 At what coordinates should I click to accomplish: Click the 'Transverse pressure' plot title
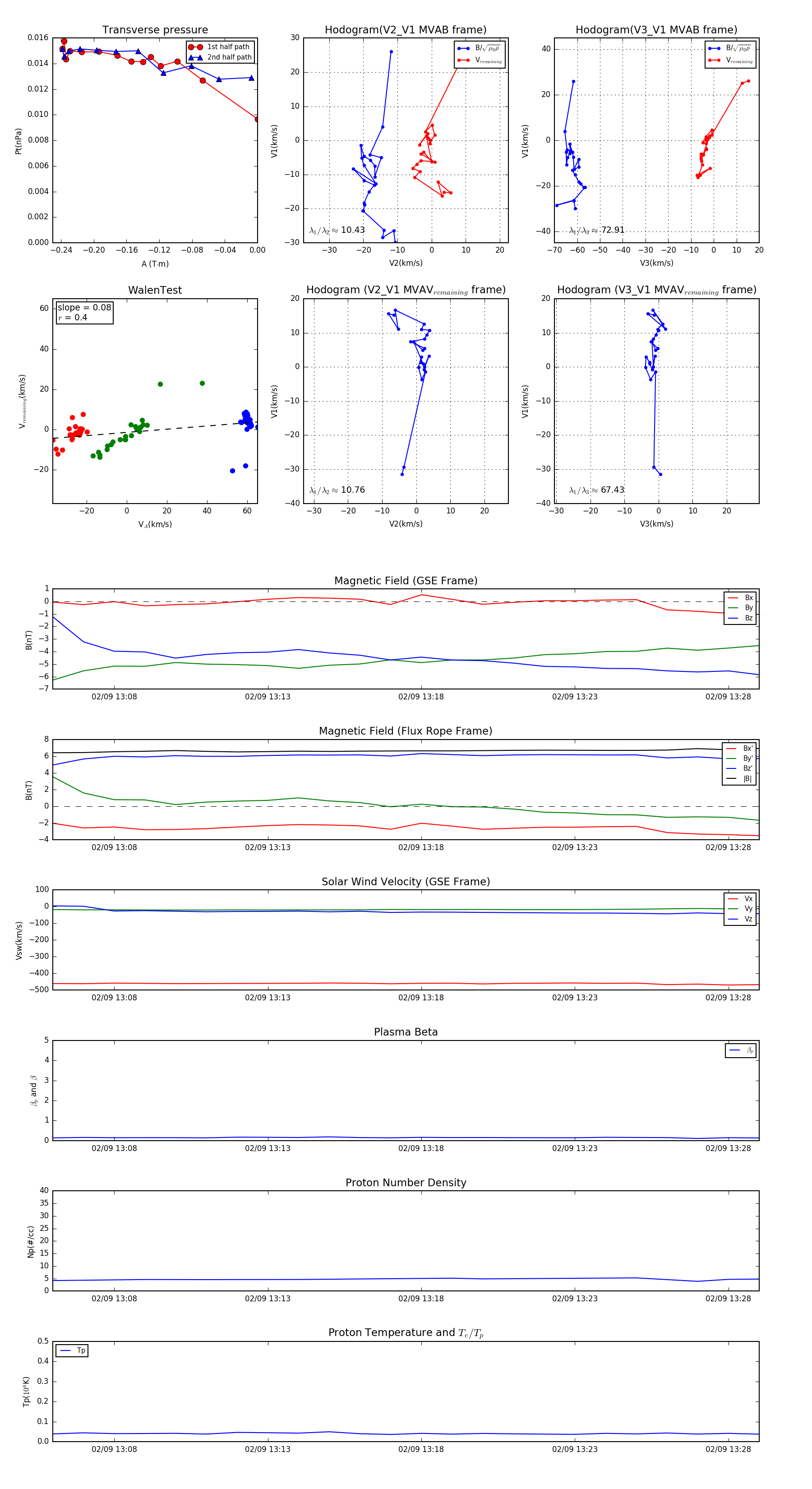[155, 30]
